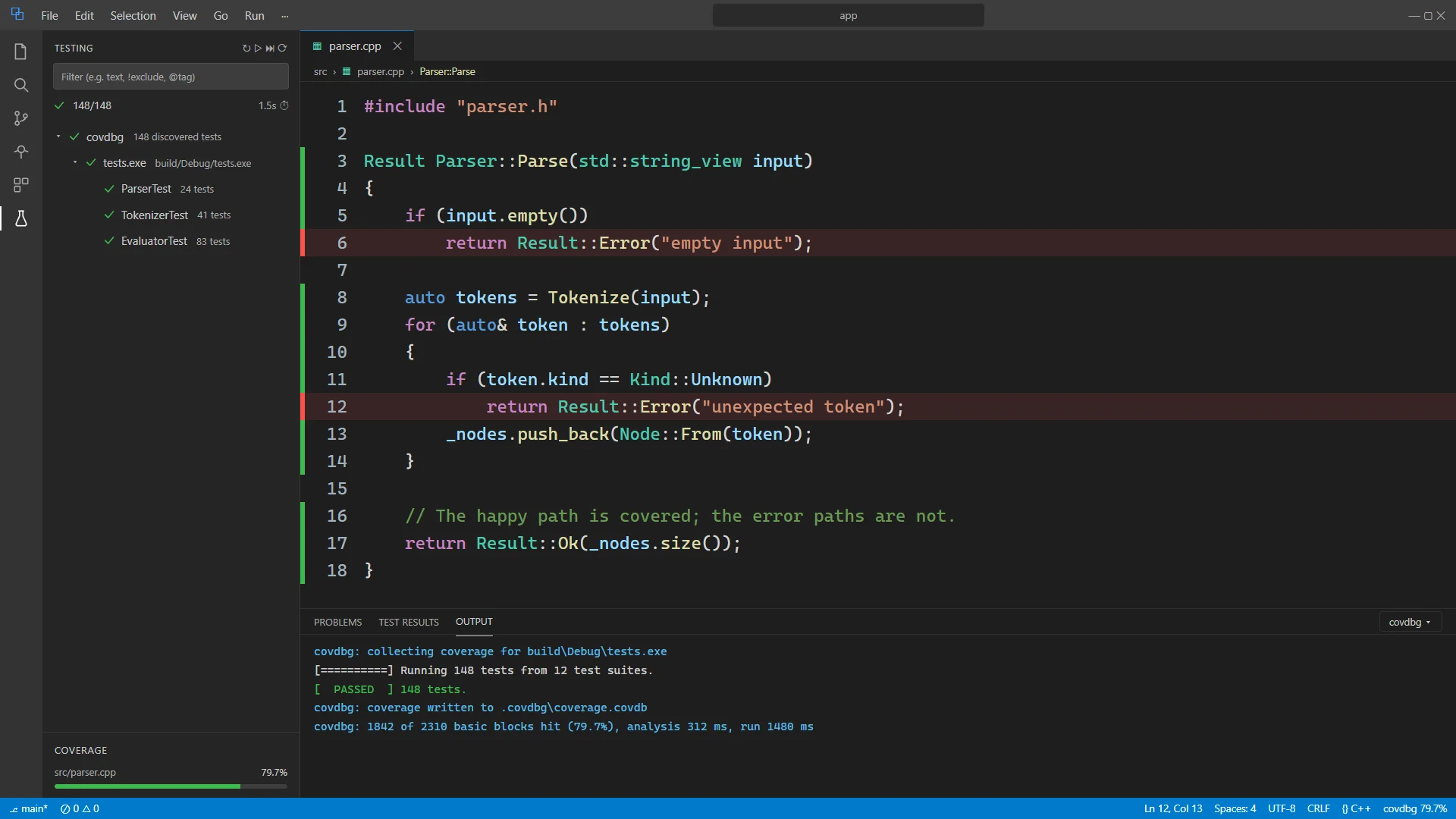Screen dimensions: 1456x819
Task: Open the Run and Debug icon
Action: click(x=21, y=152)
